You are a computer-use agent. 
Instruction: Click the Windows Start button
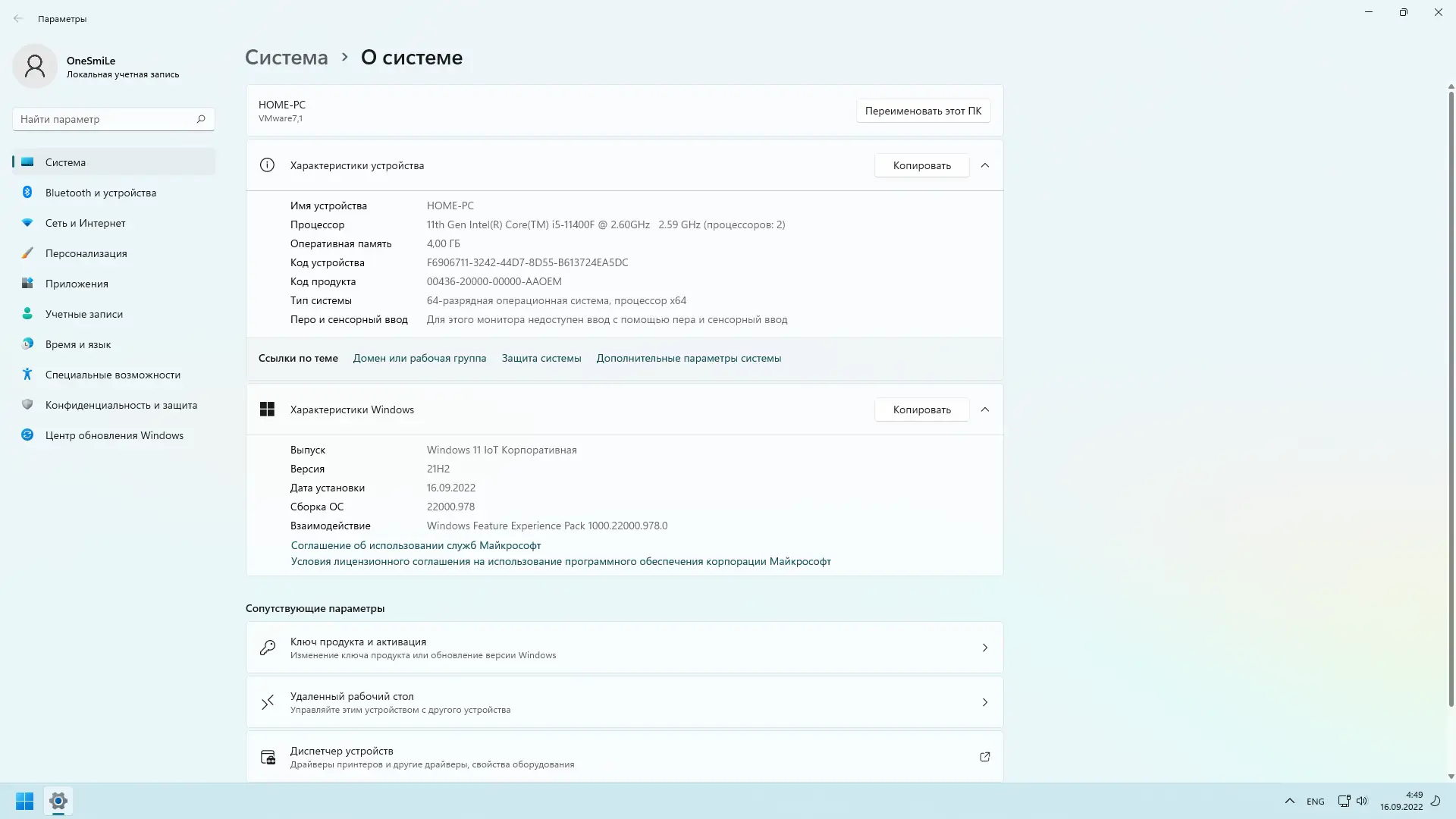click(x=24, y=801)
